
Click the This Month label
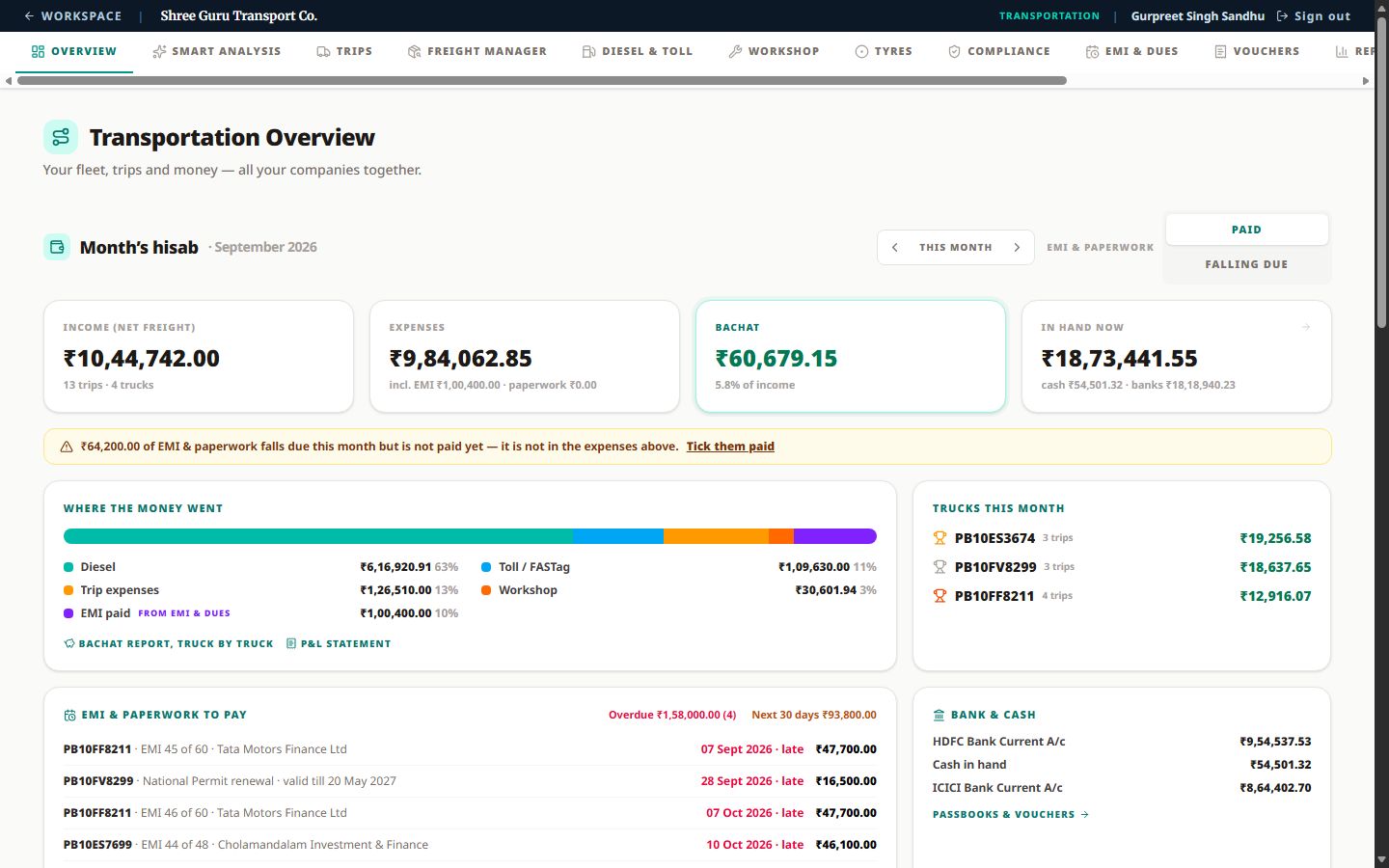coord(956,248)
